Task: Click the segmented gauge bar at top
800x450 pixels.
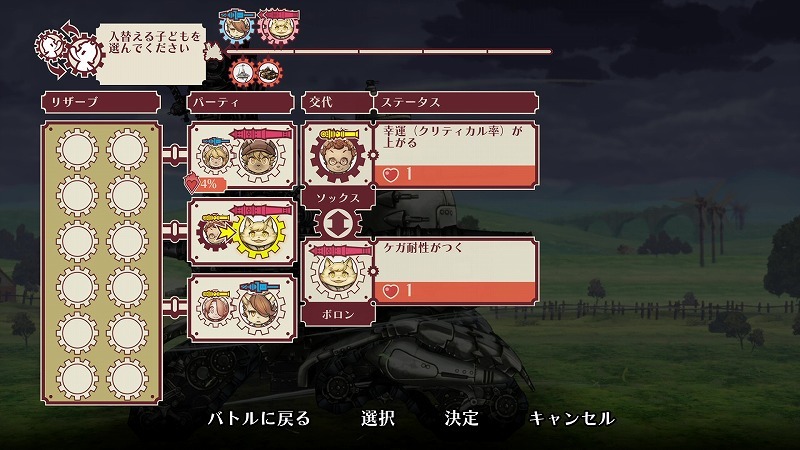Action: pos(389,52)
